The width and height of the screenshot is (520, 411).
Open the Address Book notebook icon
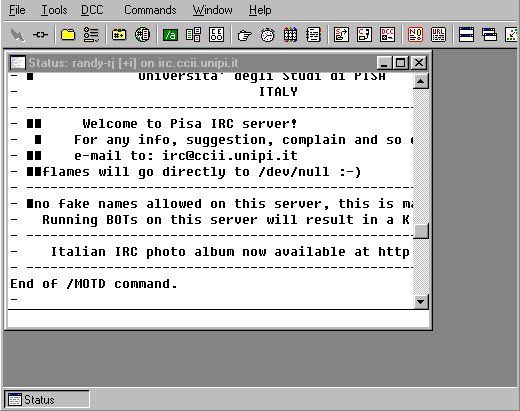[313, 35]
